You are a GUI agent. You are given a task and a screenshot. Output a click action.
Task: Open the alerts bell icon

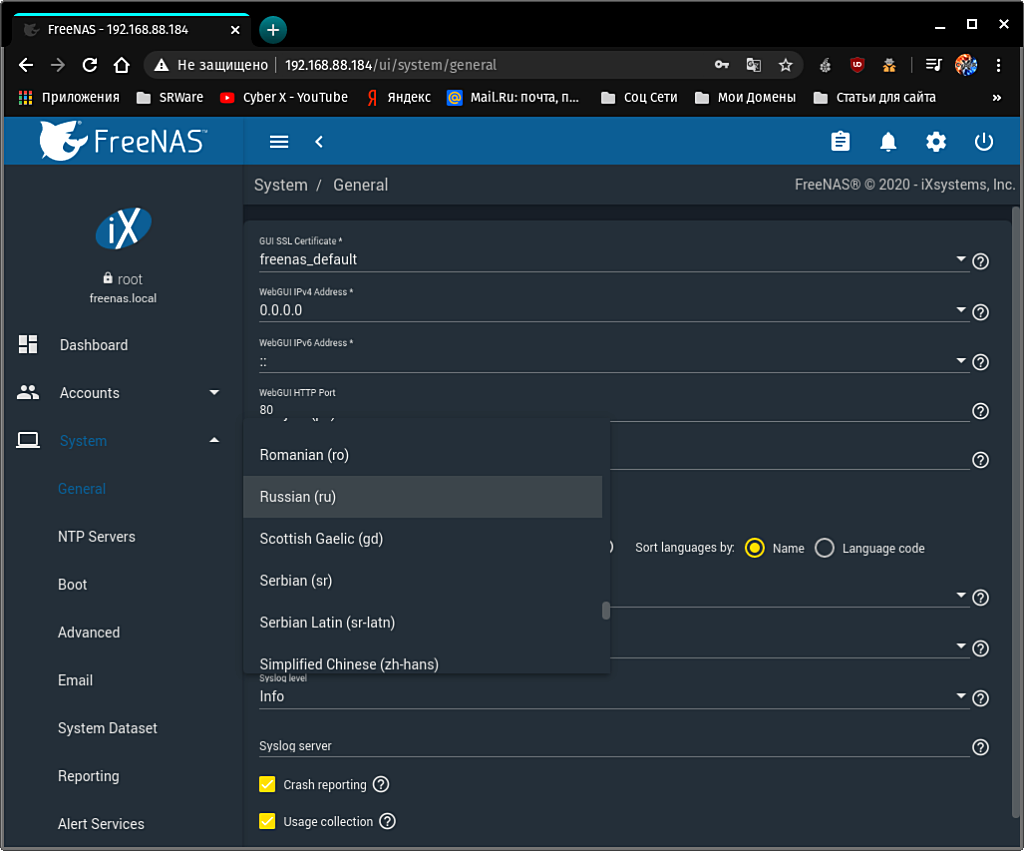click(888, 142)
